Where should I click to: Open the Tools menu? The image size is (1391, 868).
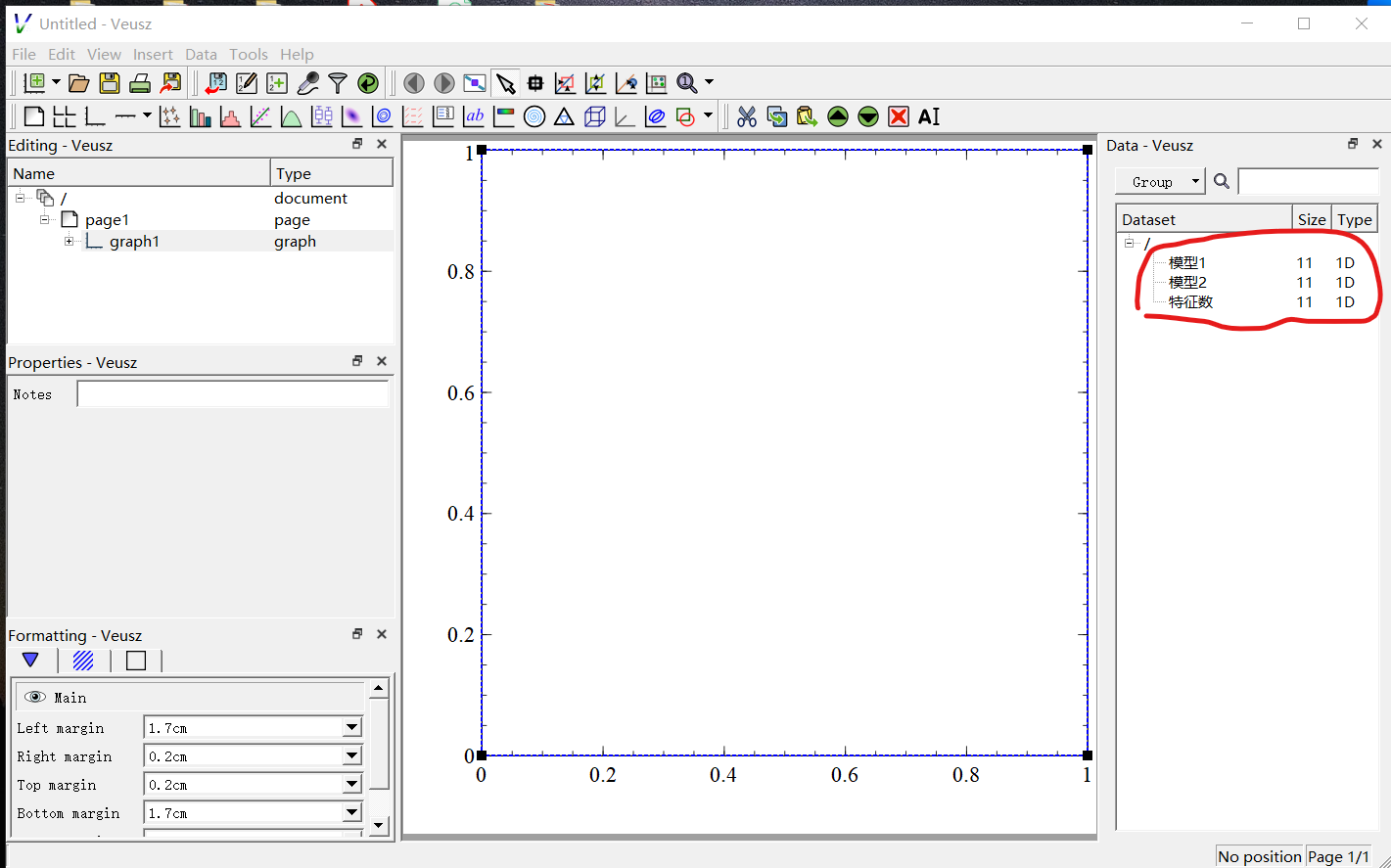pyautogui.click(x=249, y=55)
